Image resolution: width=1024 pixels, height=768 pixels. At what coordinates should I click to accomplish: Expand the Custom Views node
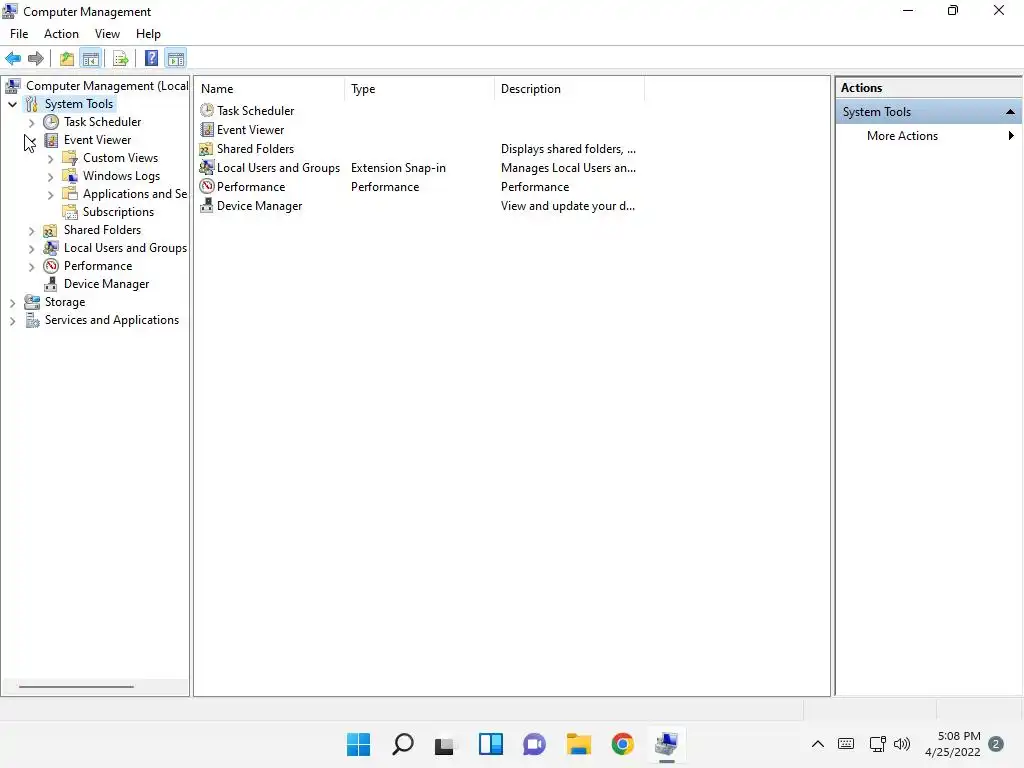50,159
